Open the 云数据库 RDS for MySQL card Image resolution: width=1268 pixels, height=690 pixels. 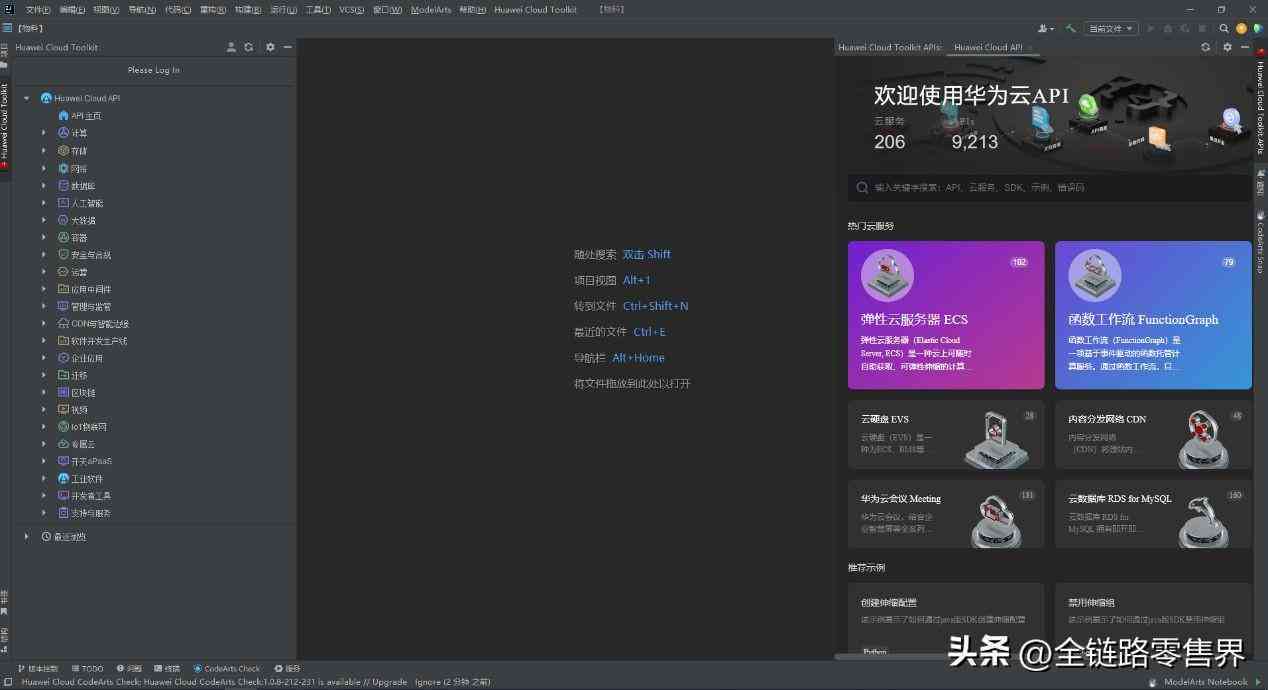[1153, 514]
